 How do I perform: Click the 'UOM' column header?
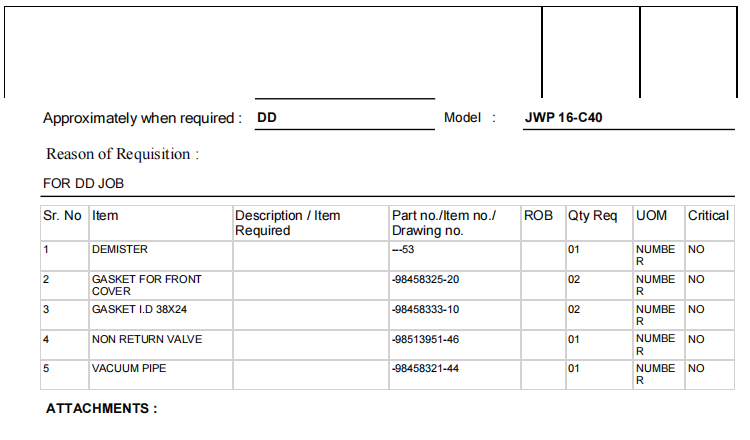click(x=651, y=216)
